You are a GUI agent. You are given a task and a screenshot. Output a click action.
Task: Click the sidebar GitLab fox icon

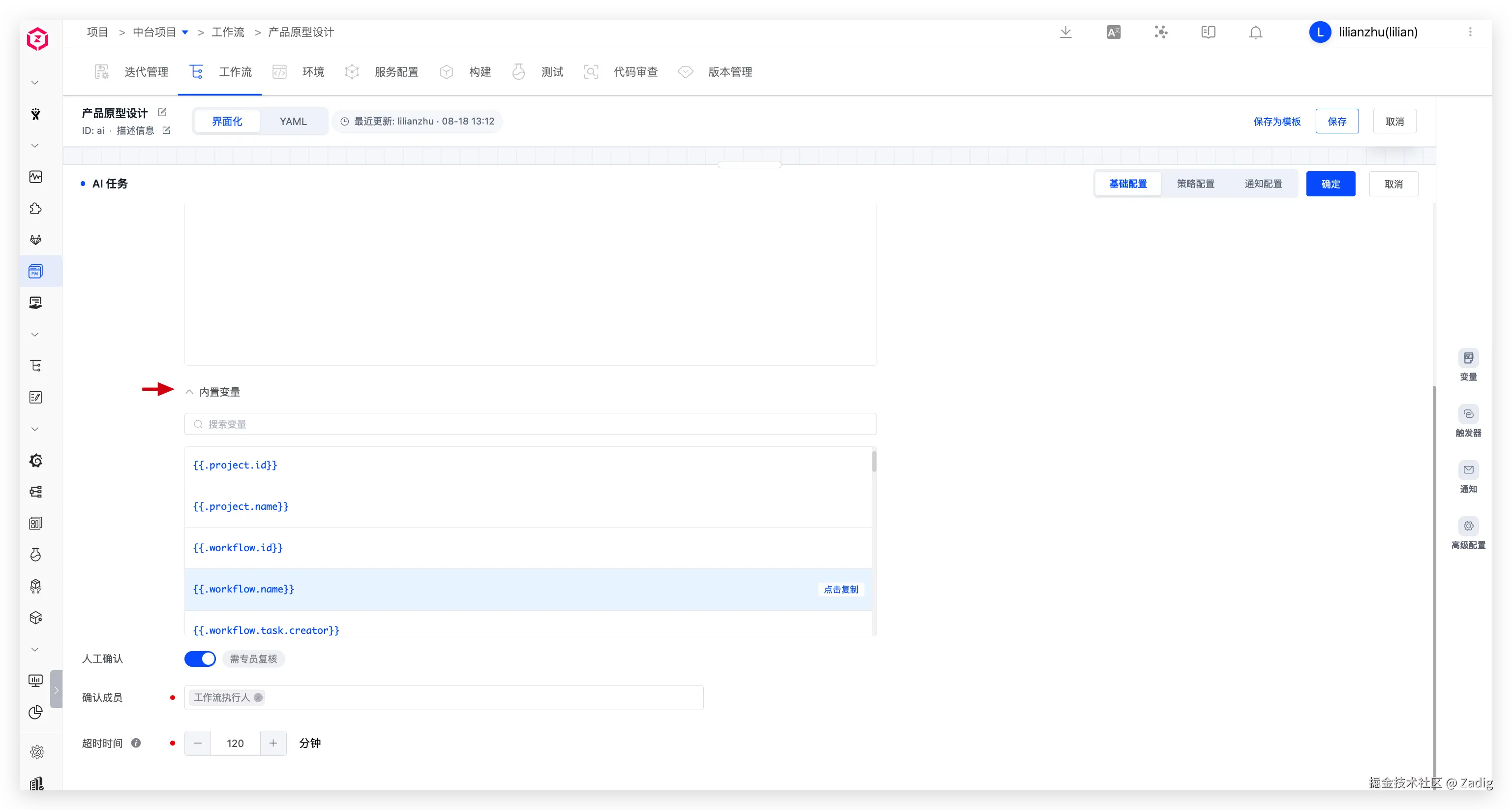tap(36, 240)
